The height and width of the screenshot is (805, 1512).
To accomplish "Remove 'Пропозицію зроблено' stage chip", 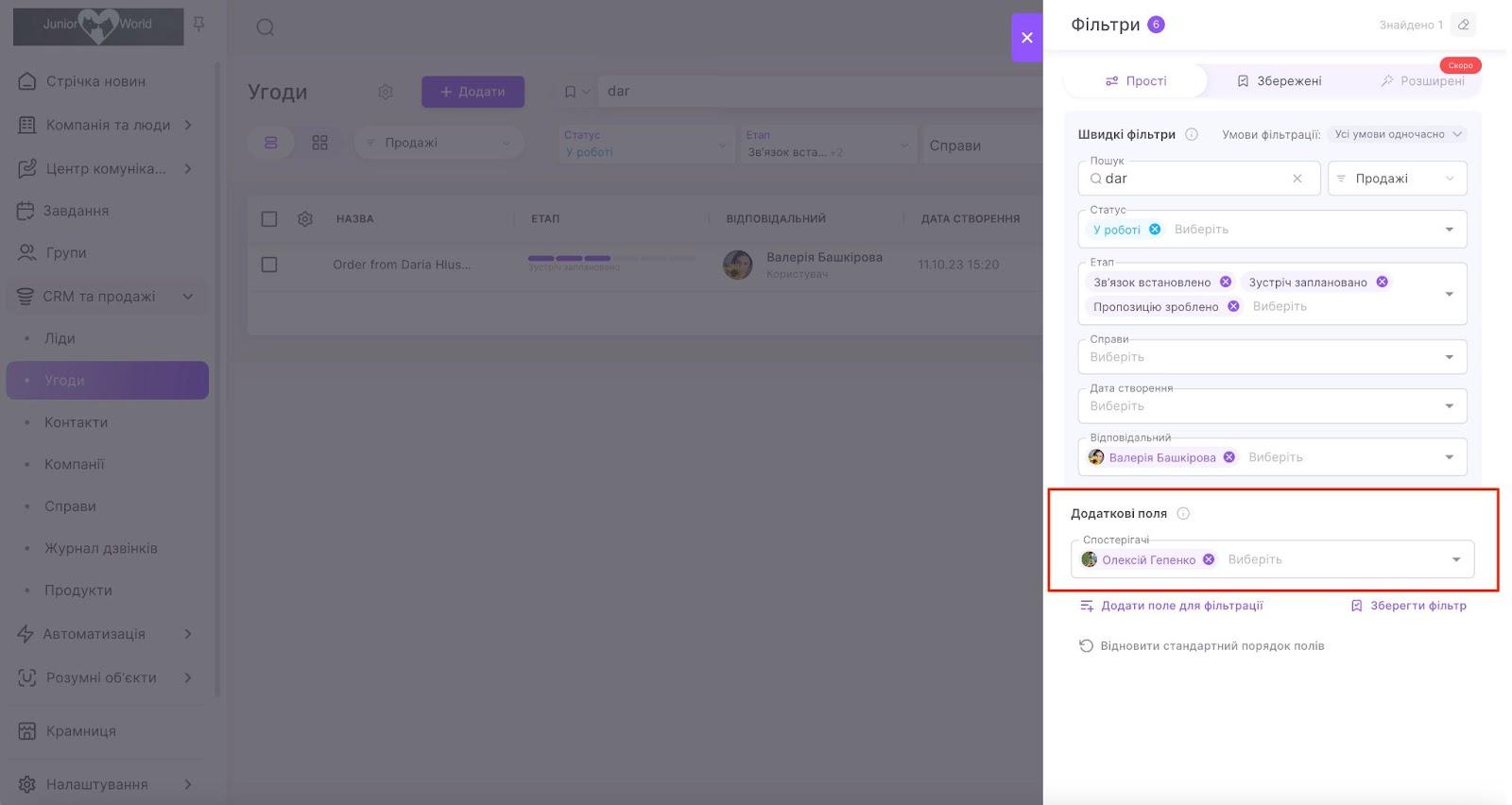I will click(1233, 306).
